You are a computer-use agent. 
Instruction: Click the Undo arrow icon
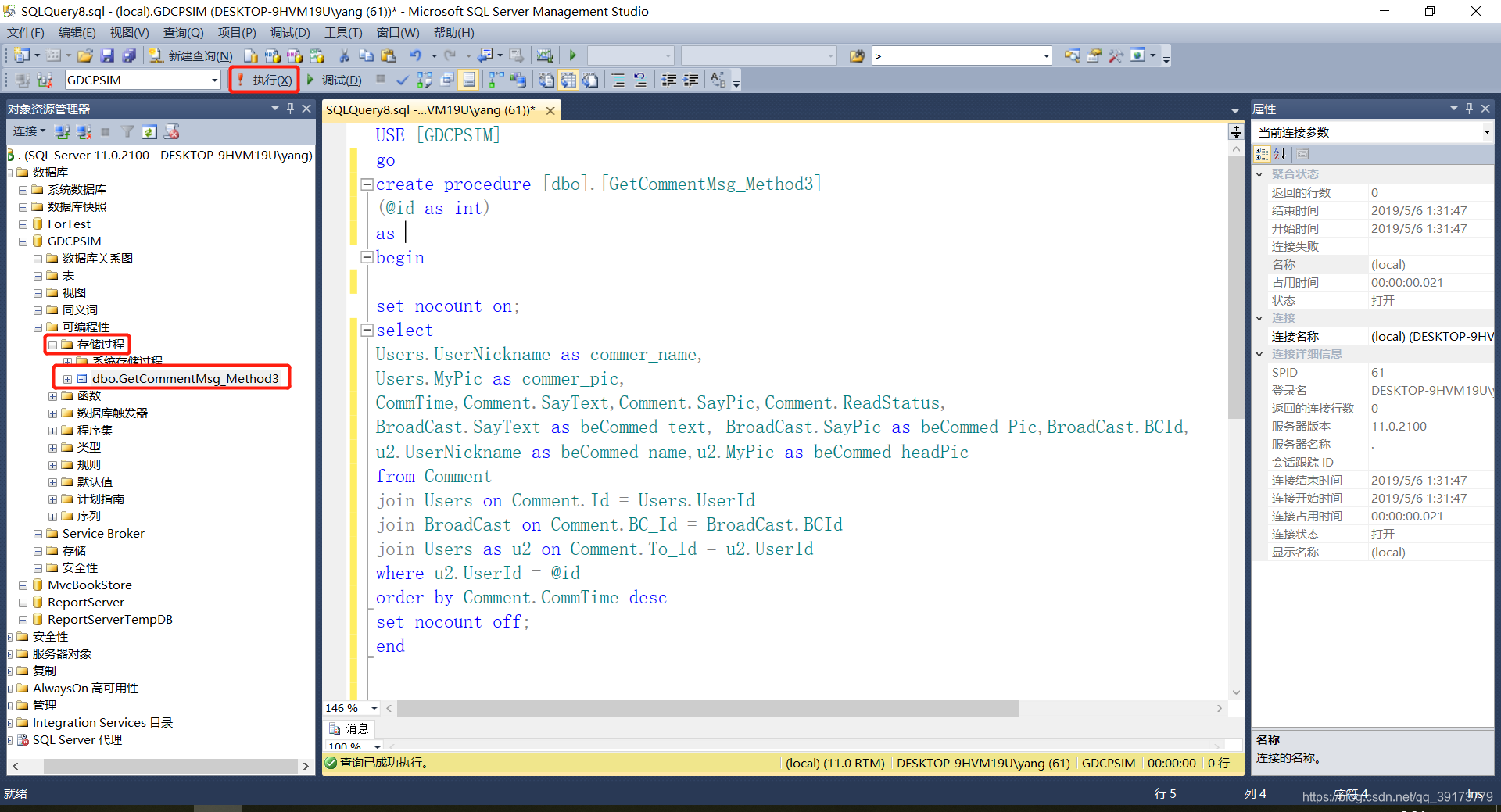tap(416, 55)
